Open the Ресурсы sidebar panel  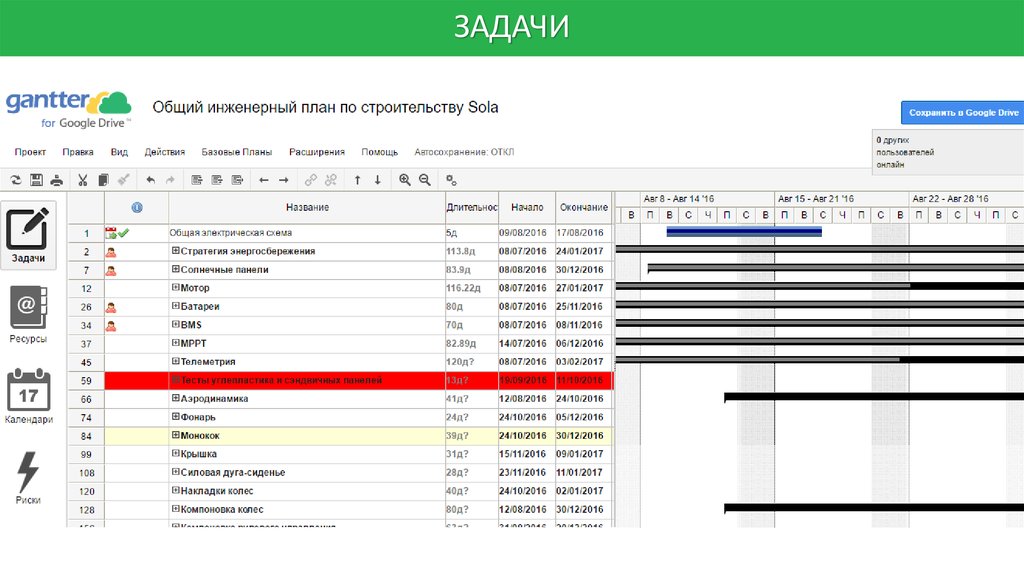pyautogui.click(x=28, y=315)
